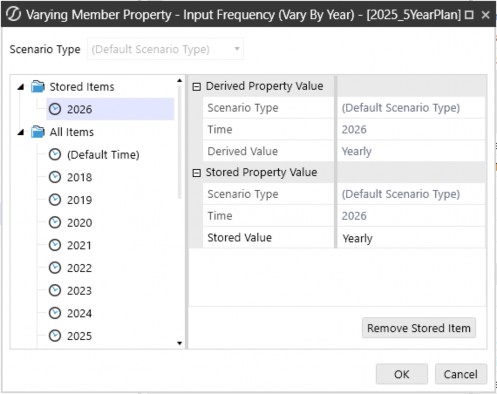This screenshot has height=394, width=497.
Task: Collapse the Stored Property Value section
Action: point(197,173)
